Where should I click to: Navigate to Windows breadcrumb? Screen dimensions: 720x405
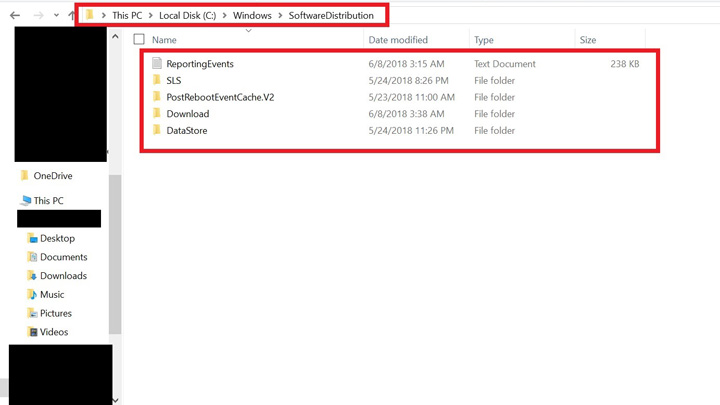(252, 16)
